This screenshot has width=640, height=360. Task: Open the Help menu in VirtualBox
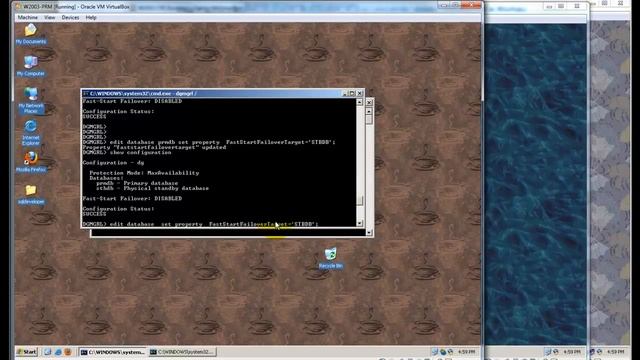tap(91, 18)
